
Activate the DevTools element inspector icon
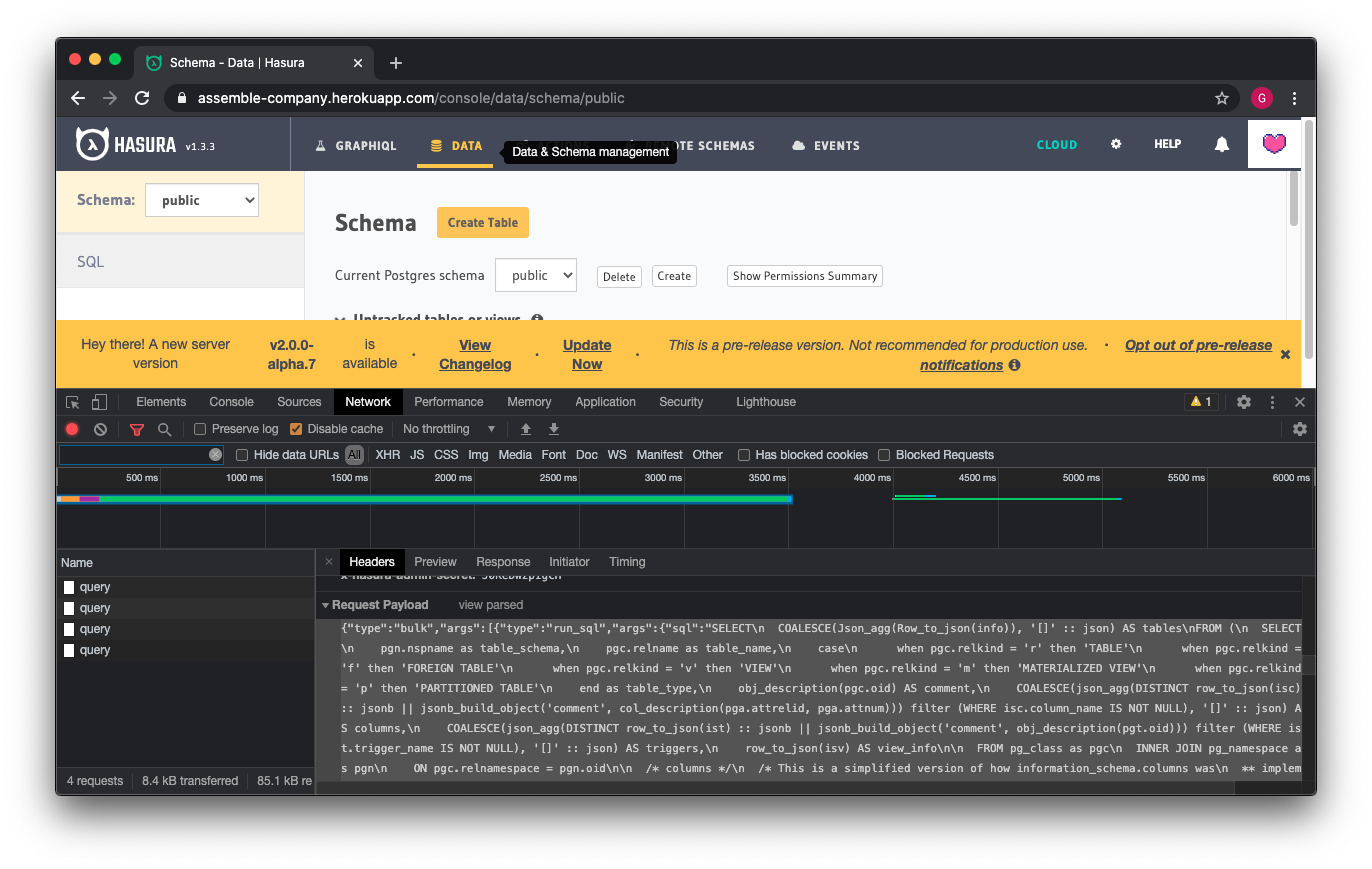[73, 402]
